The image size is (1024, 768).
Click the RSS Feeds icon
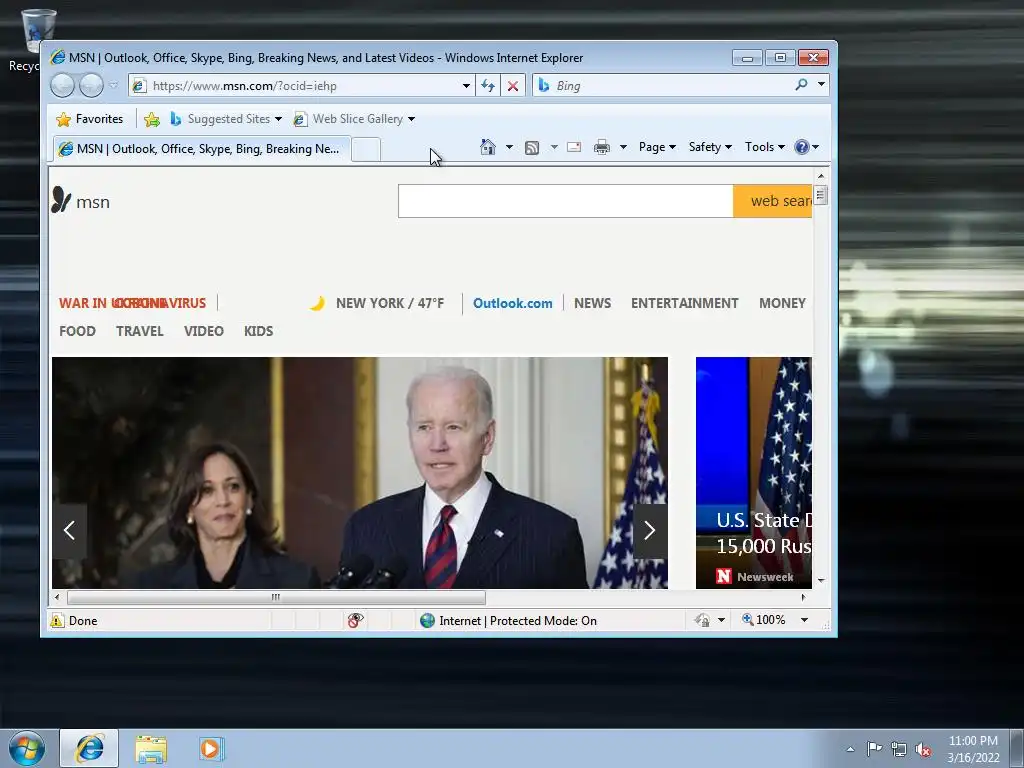[x=532, y=148]
